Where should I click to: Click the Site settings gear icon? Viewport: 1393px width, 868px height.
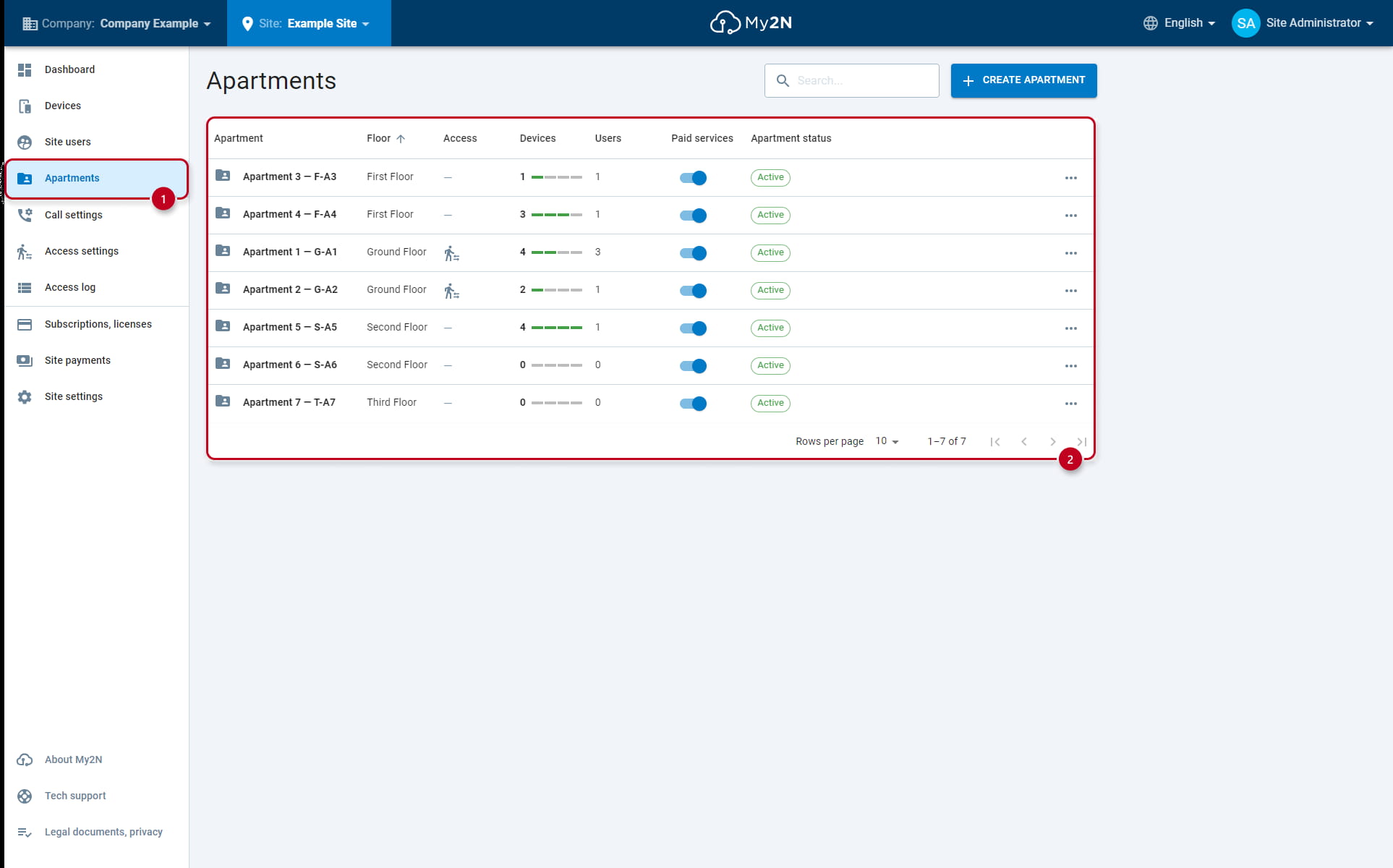coord(25,396)
